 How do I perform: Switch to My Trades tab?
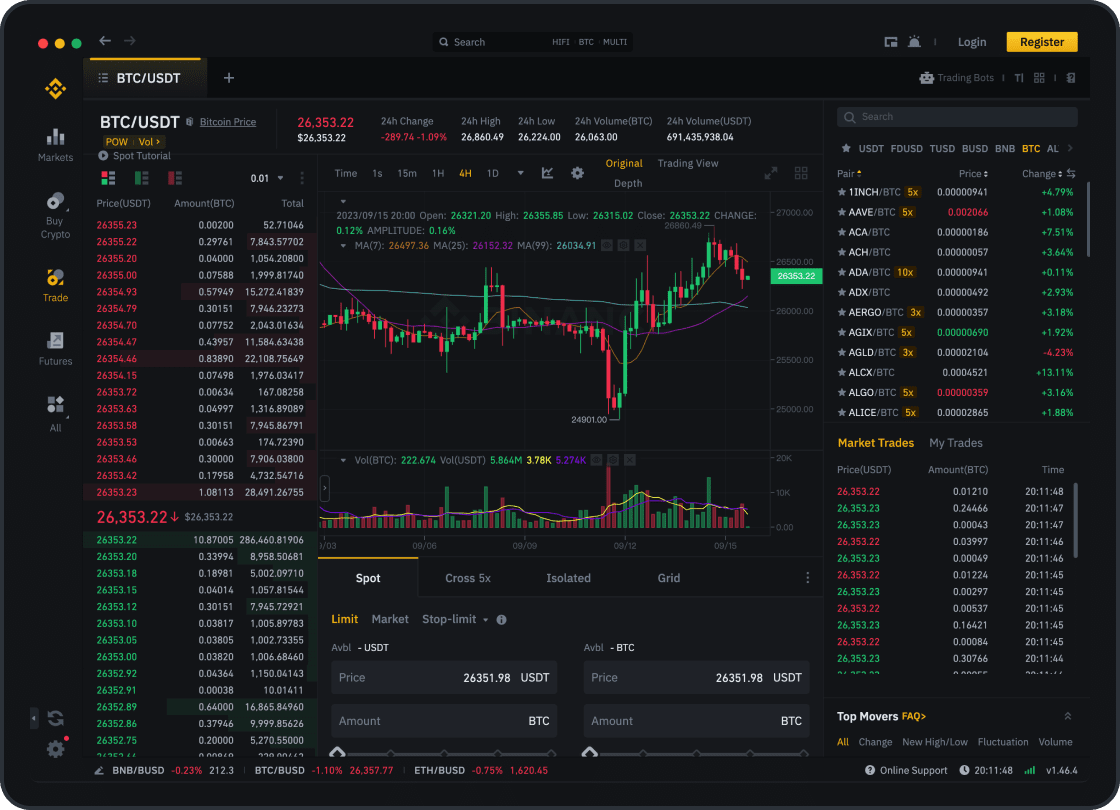955,443
